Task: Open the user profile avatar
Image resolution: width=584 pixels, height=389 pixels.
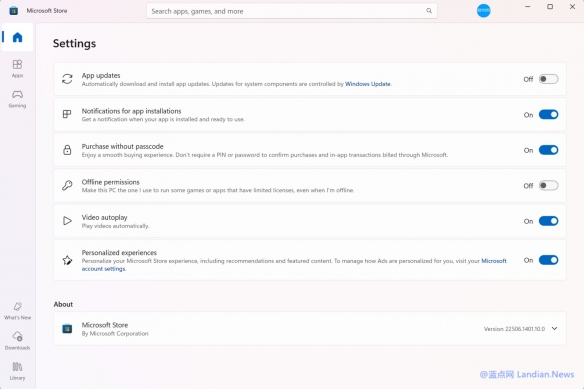Action: pyautogui.click(x=483, y=10)
